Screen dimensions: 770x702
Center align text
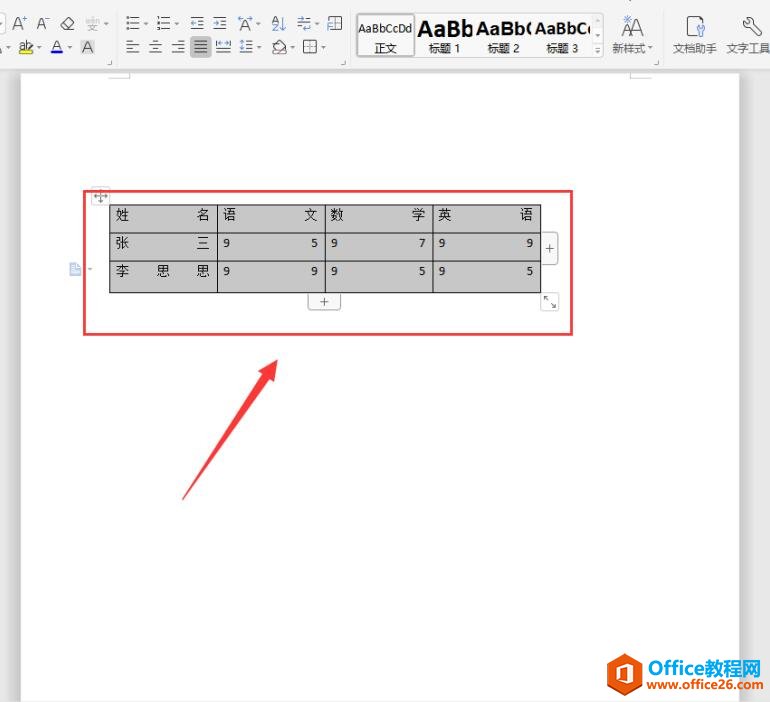tap(155, 47)
